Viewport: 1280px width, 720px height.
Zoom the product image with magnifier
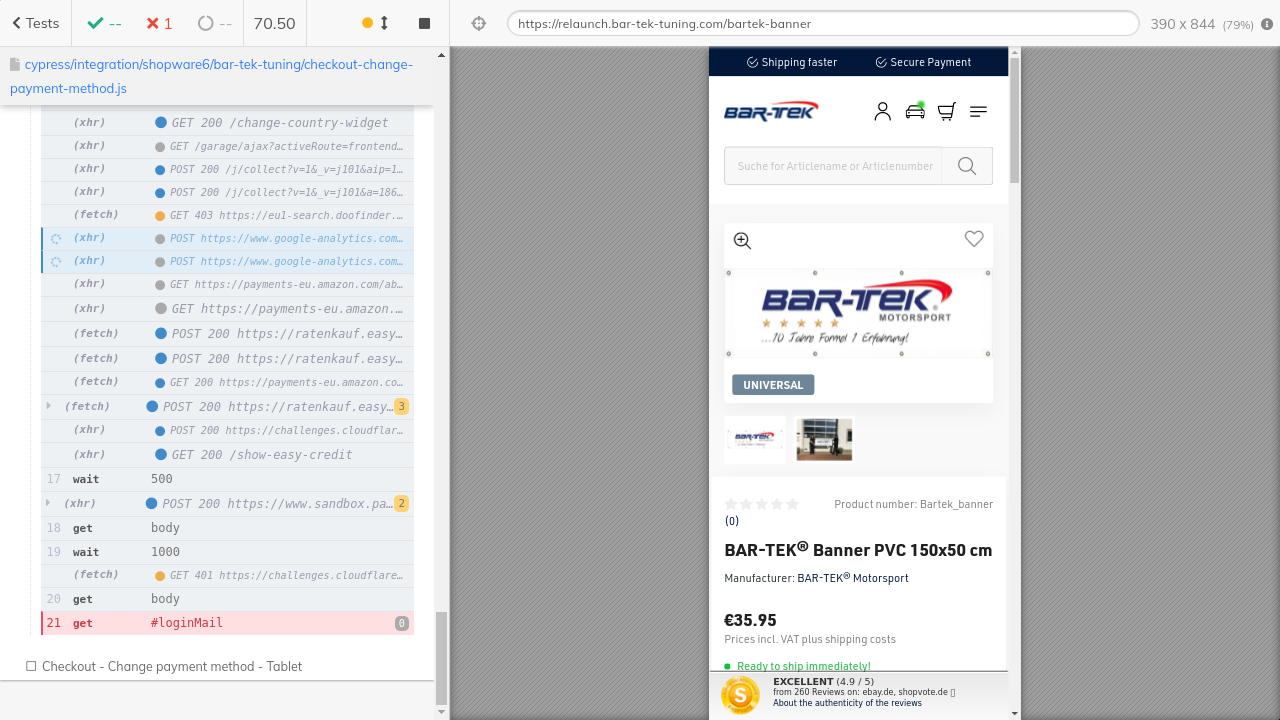click(x=742, y=240)
